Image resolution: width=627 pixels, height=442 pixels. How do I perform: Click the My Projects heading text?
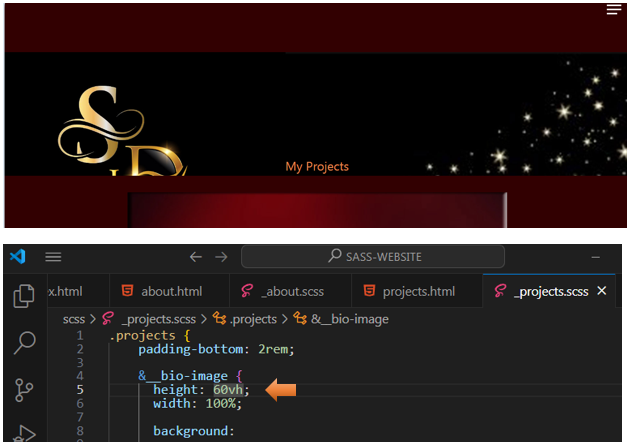[317, 167]
